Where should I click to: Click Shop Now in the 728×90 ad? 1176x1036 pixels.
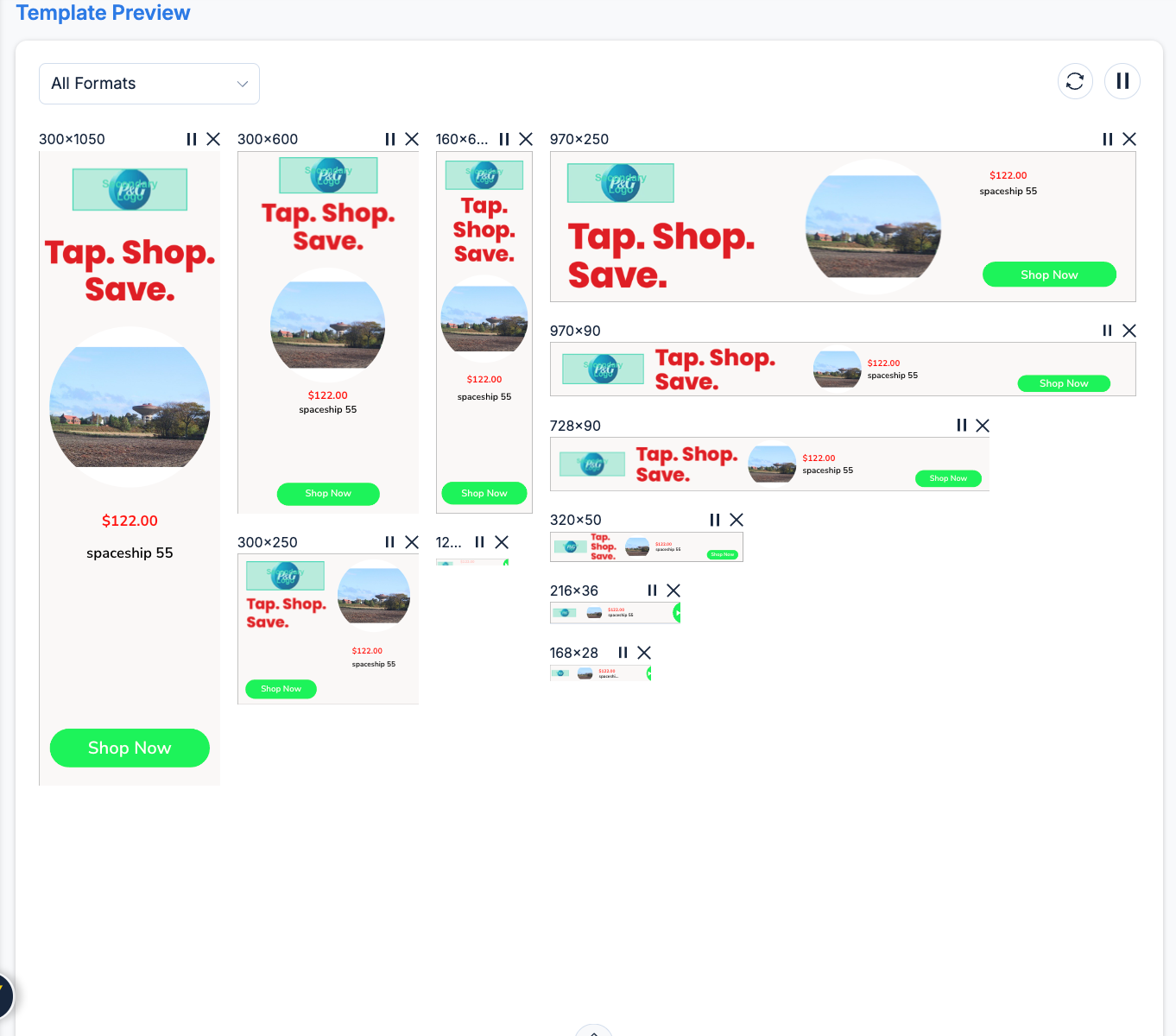click(948, 478)
